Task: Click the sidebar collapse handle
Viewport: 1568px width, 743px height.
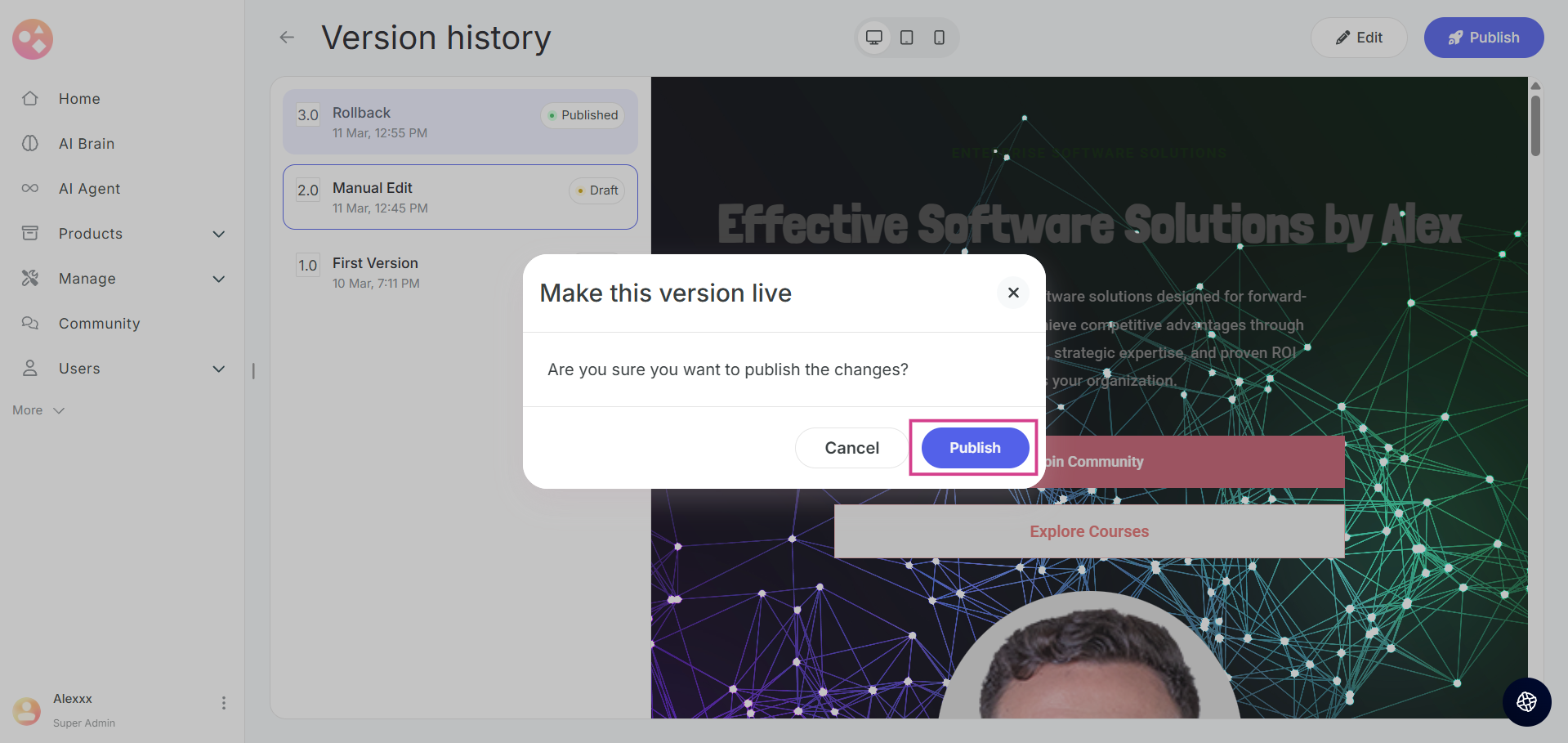Action: pos(253,371)
